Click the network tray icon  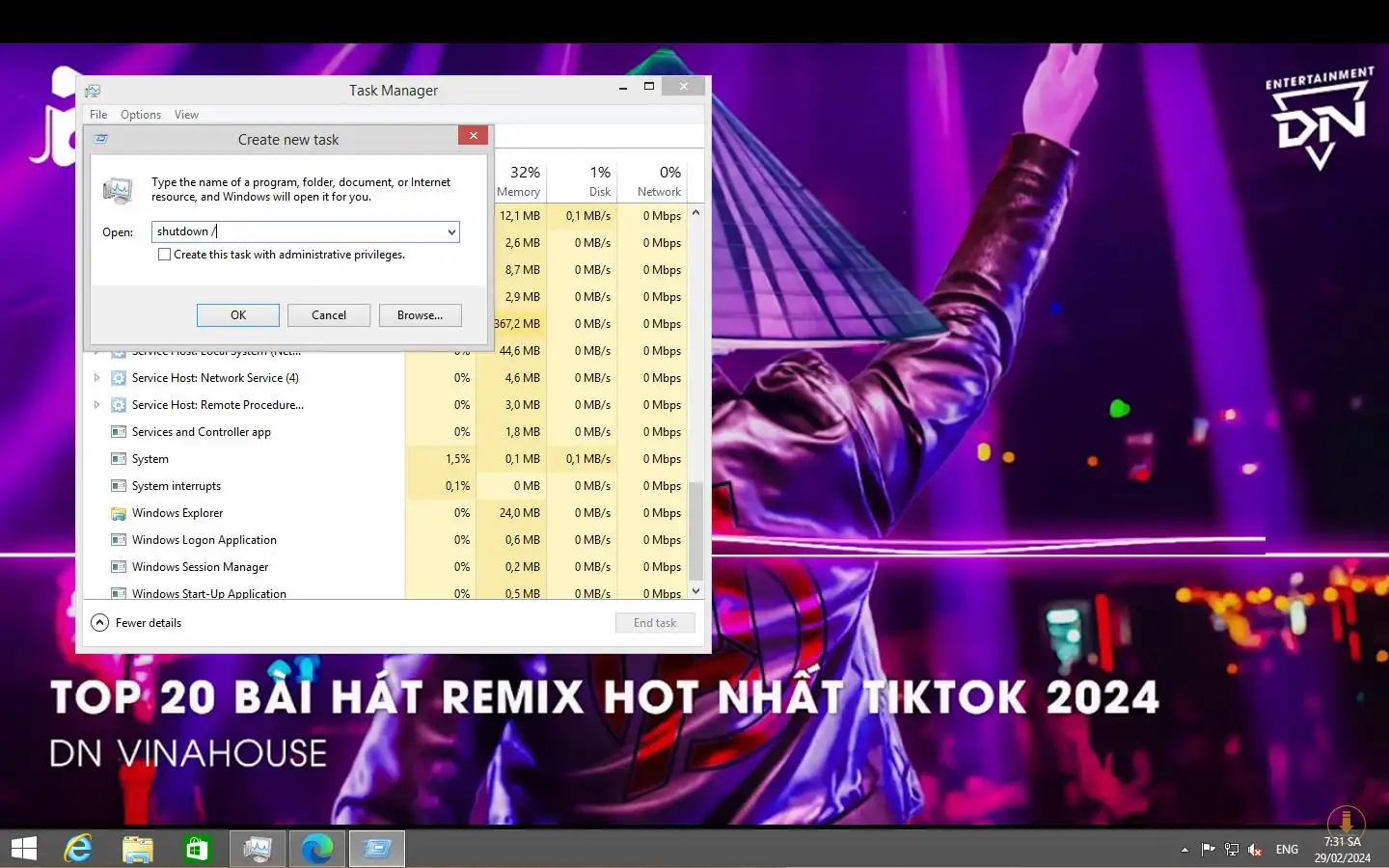pos(1232,850)
